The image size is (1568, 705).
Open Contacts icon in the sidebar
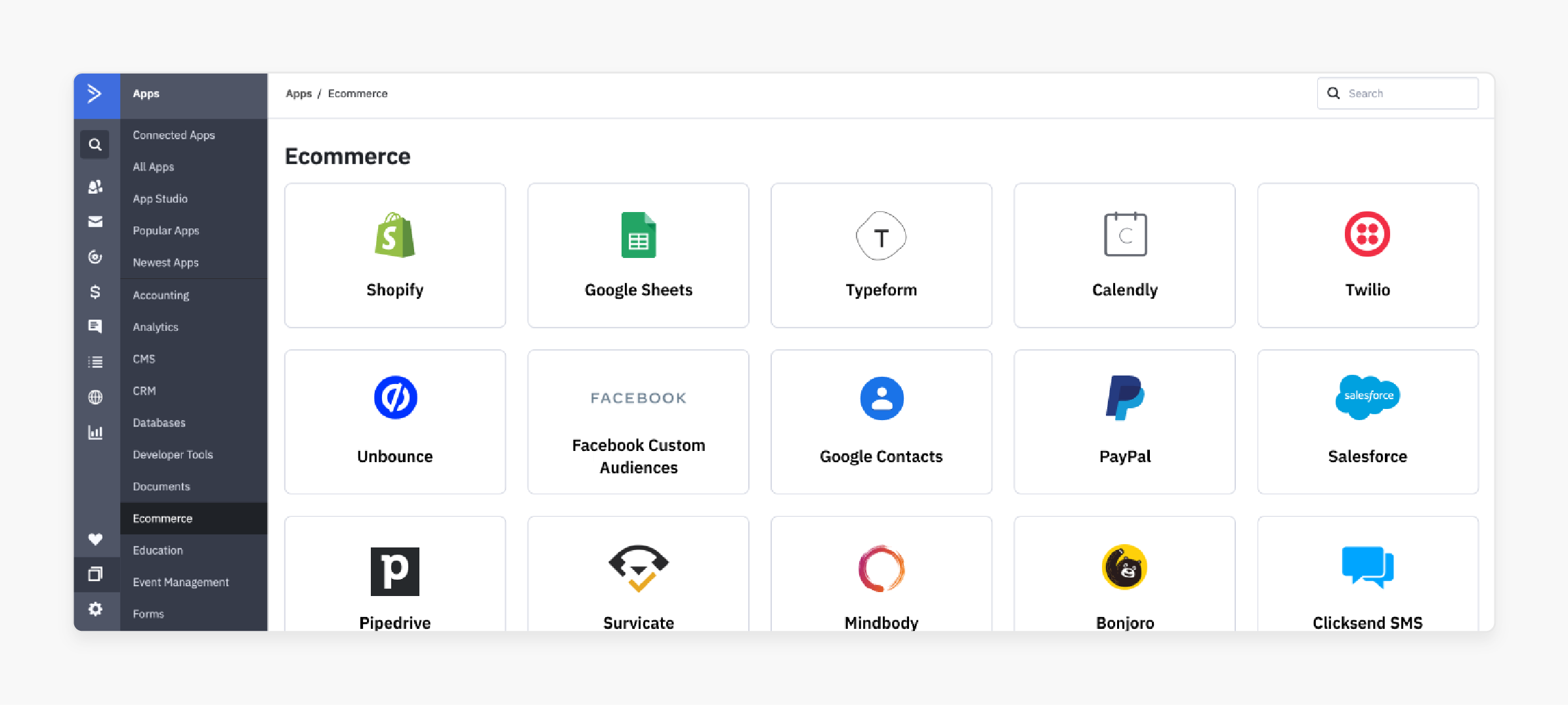click(x=95, y=187)
